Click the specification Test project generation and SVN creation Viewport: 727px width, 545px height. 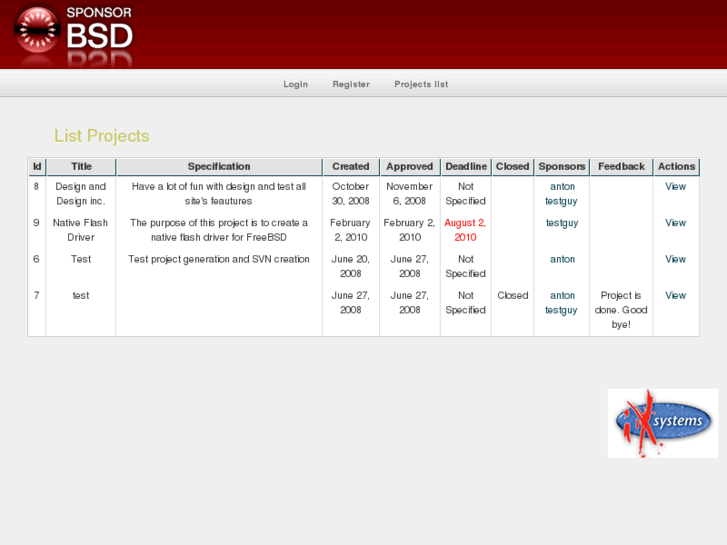219,259
